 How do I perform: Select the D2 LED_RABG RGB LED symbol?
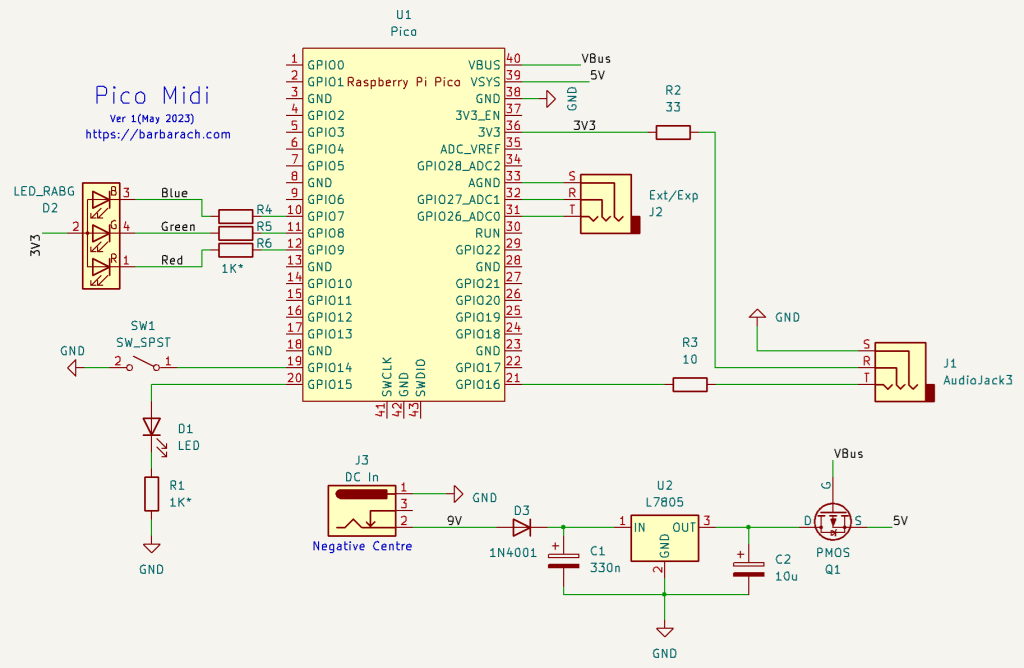(101, 236)
